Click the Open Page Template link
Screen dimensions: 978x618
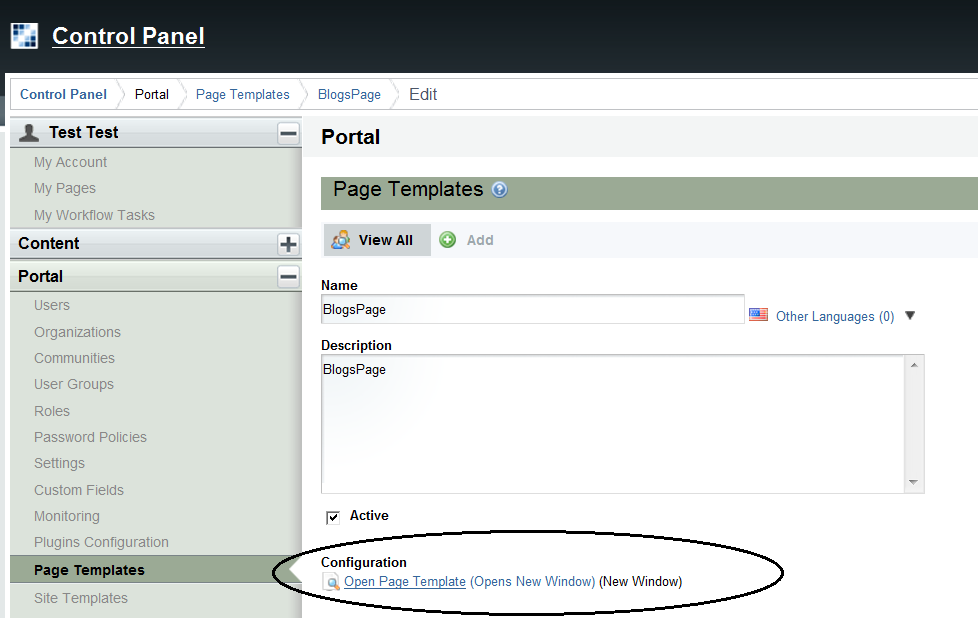(x=405, y=581)
